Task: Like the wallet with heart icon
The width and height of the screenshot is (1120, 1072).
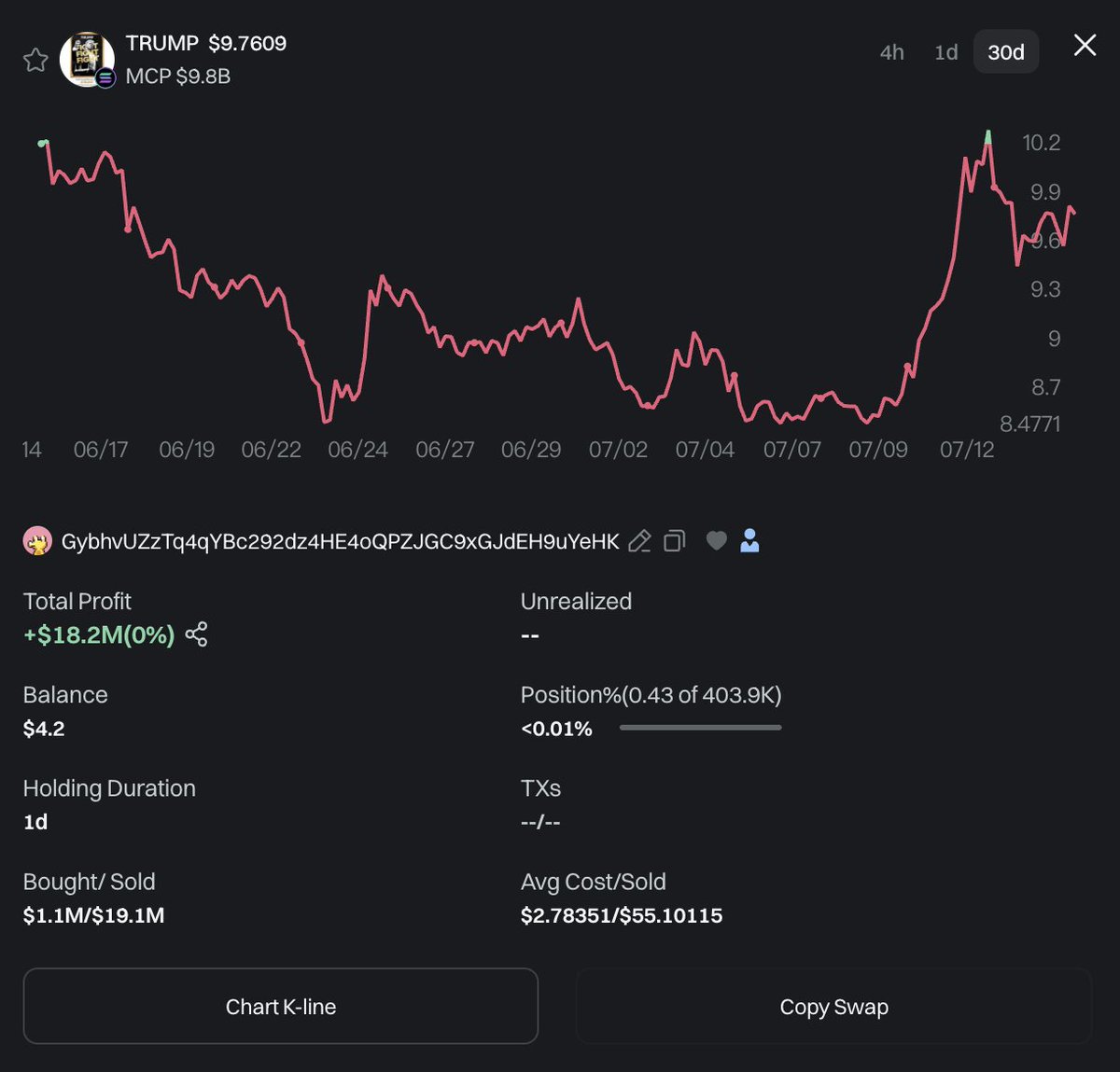Action: 716,540
